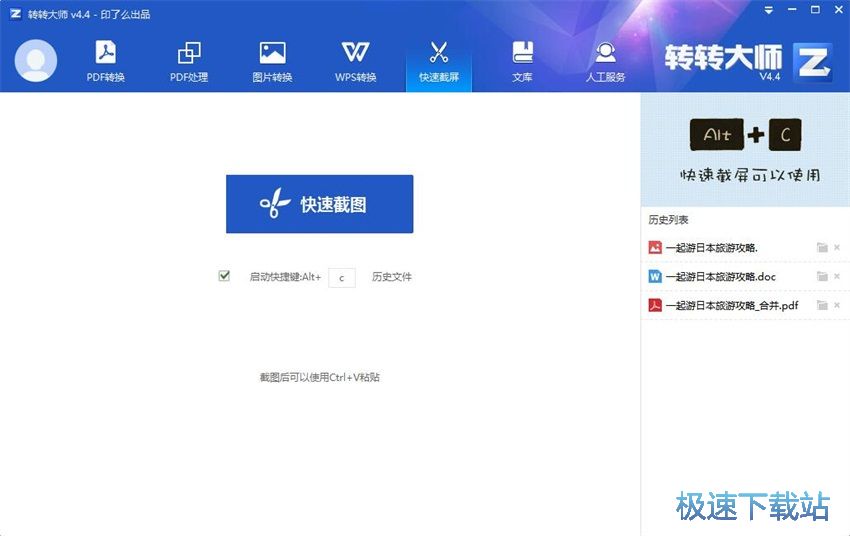Click the image file icon in history list
Viewport: 850px width, 536px height.
[x=655, y=248]
